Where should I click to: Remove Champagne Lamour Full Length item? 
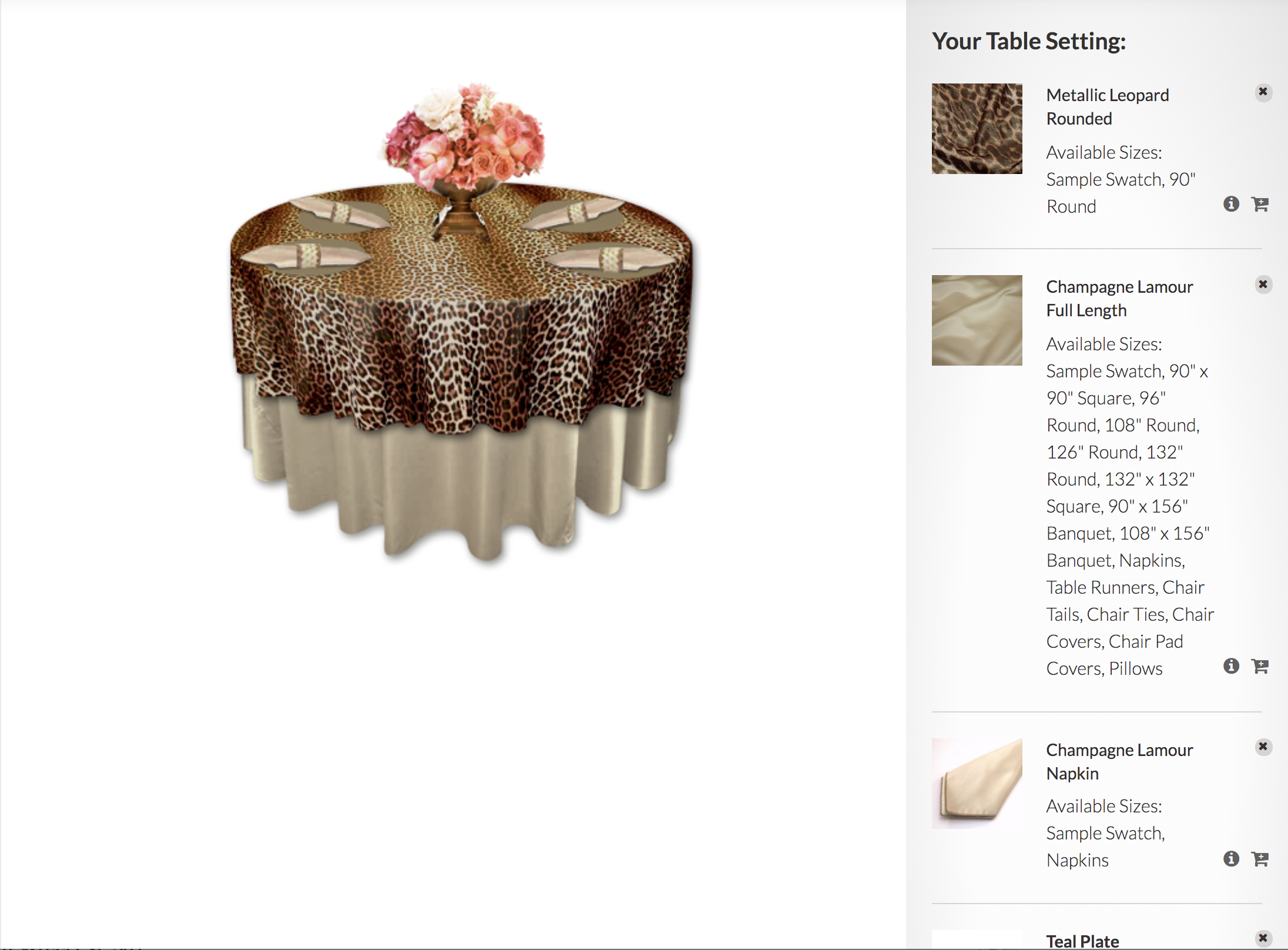[1263, 285]
